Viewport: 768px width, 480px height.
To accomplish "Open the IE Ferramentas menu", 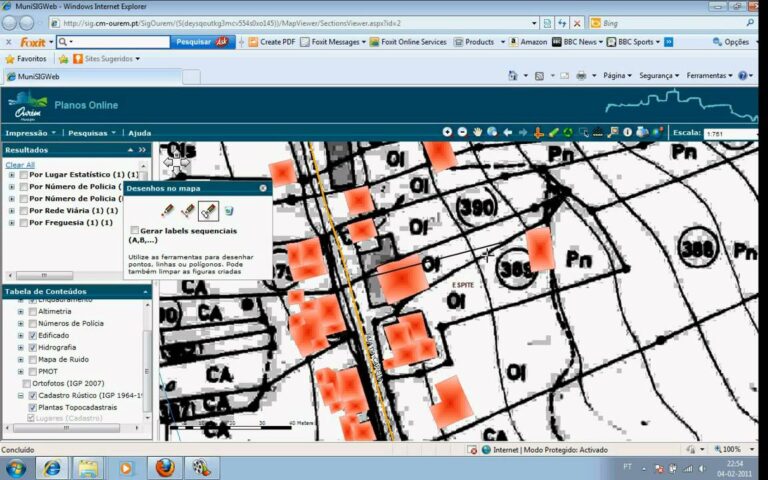I will [x=709, y=76].
